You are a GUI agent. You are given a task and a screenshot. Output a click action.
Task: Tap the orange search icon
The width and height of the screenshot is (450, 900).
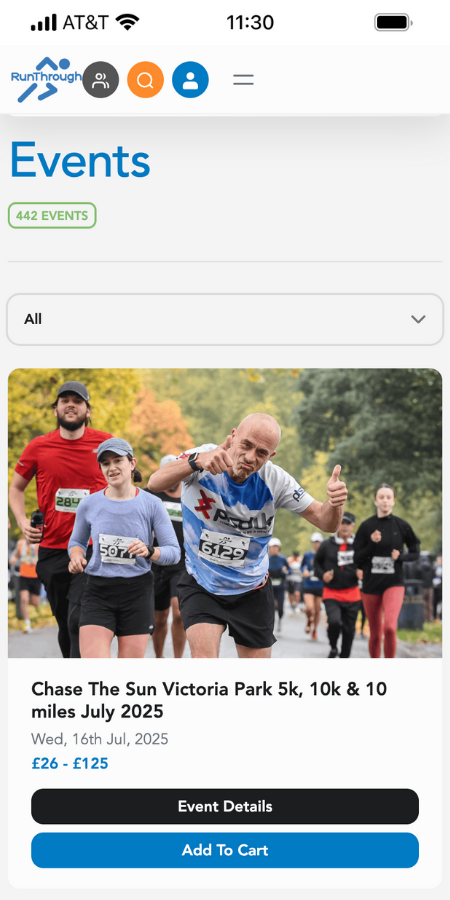[x=145, y=80]
